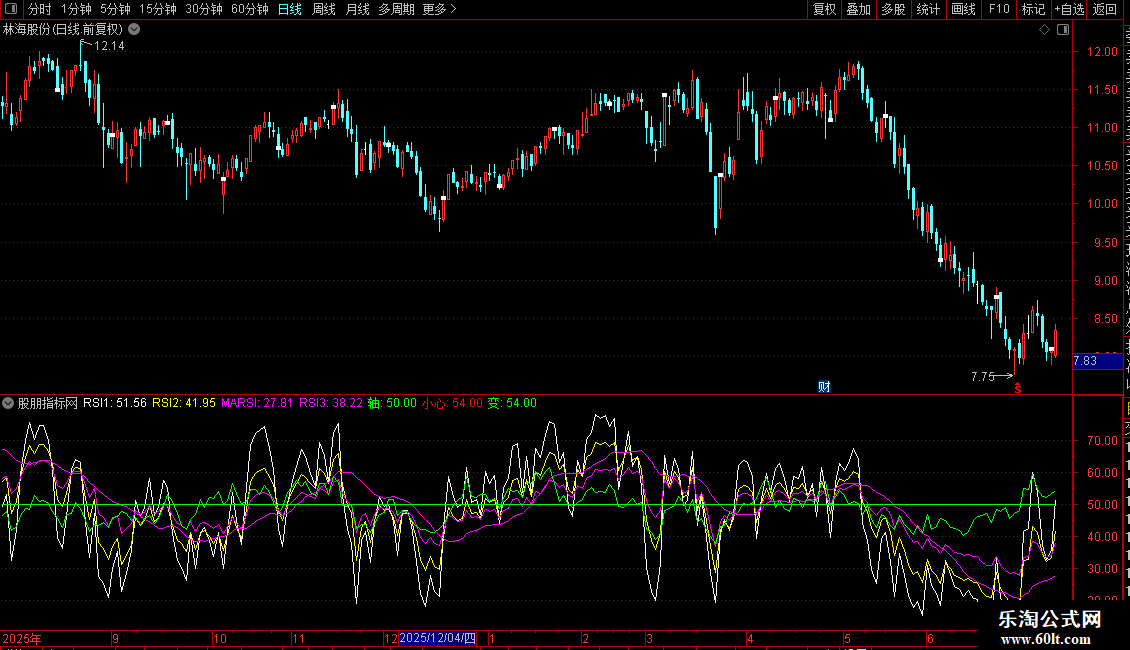This screenshot has height=650, width=1130.
Task: Click the 8.50 price axis label
Action: click(1105, 319)
